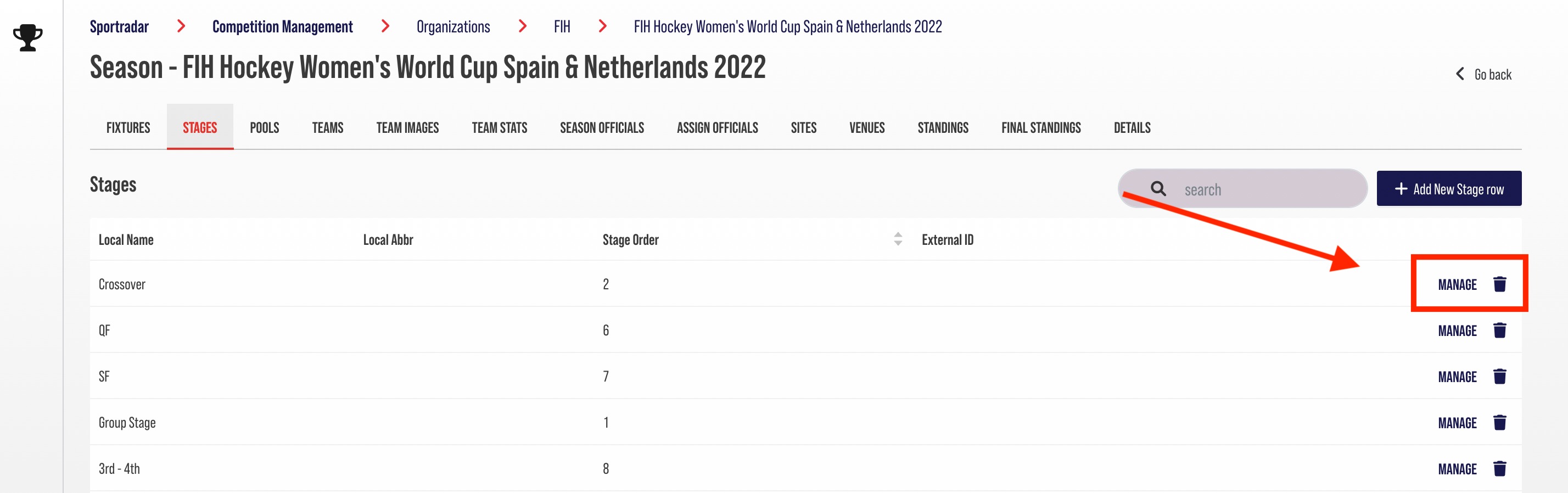Switch to the Fixtures tab
Viewport: 1568px width, 493px height.
[x=128, y=127]
